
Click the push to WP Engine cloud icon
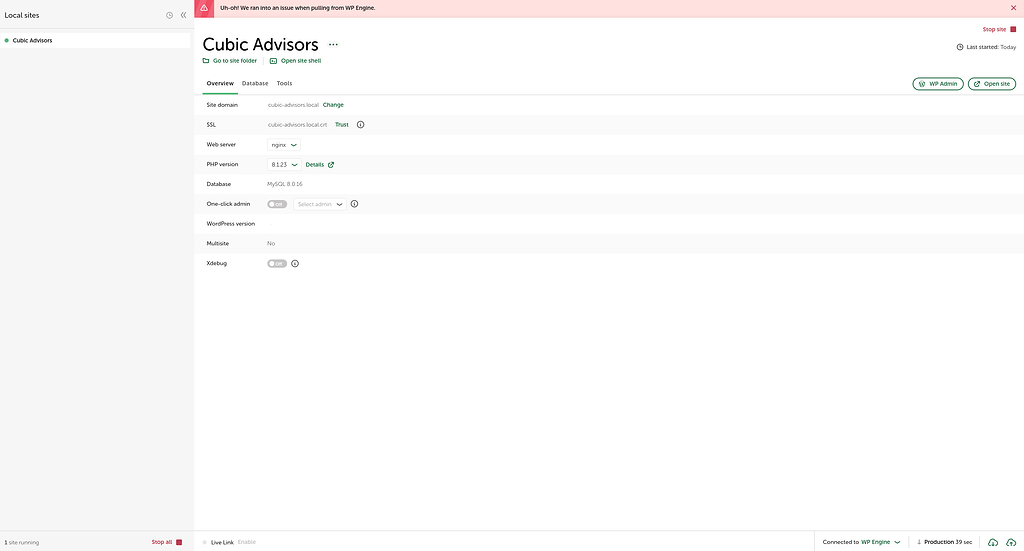click(1011, 543)
